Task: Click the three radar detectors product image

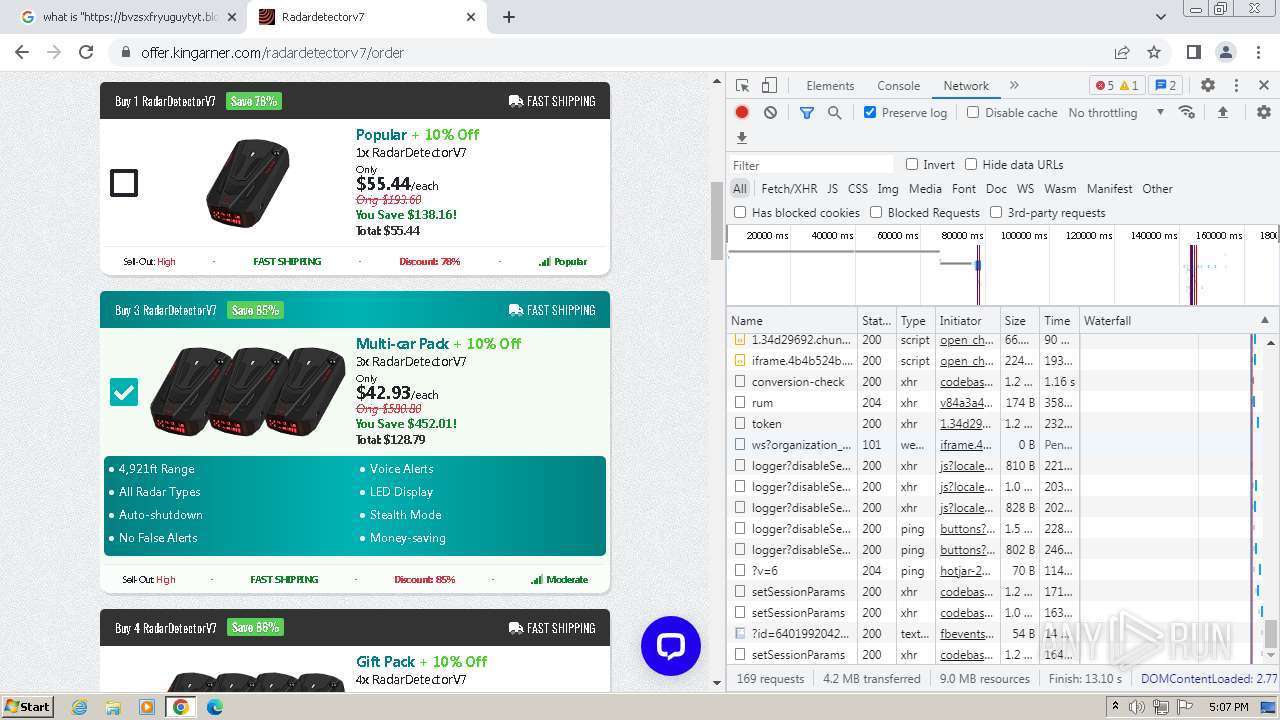Action: click(248, 391)
